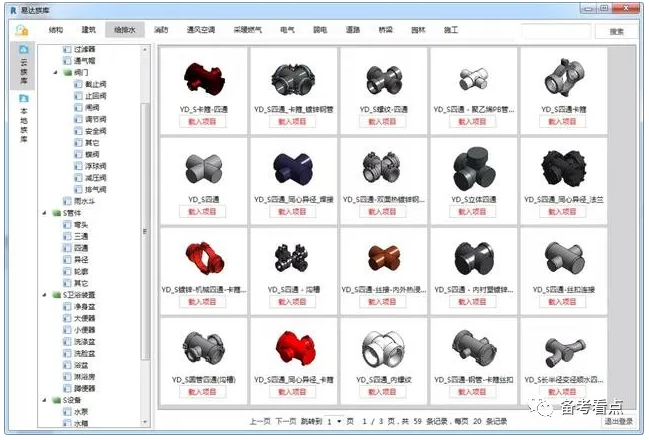Select the 四通 tree item
The height and width of the screenshot is (440, 649).
(81, 248)
